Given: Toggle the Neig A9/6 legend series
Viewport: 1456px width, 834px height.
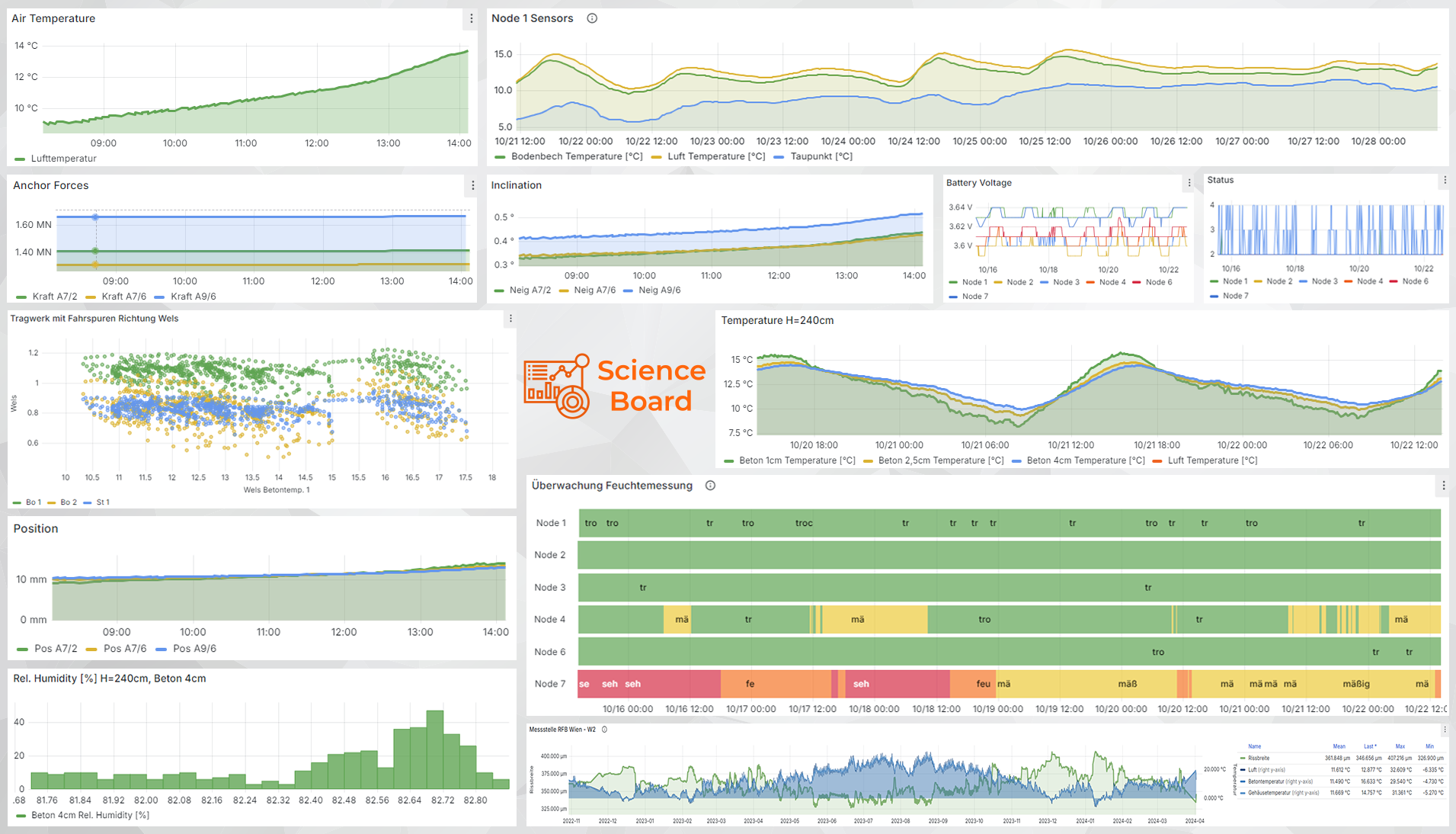Looking at the screenshot, I should 652,290.
